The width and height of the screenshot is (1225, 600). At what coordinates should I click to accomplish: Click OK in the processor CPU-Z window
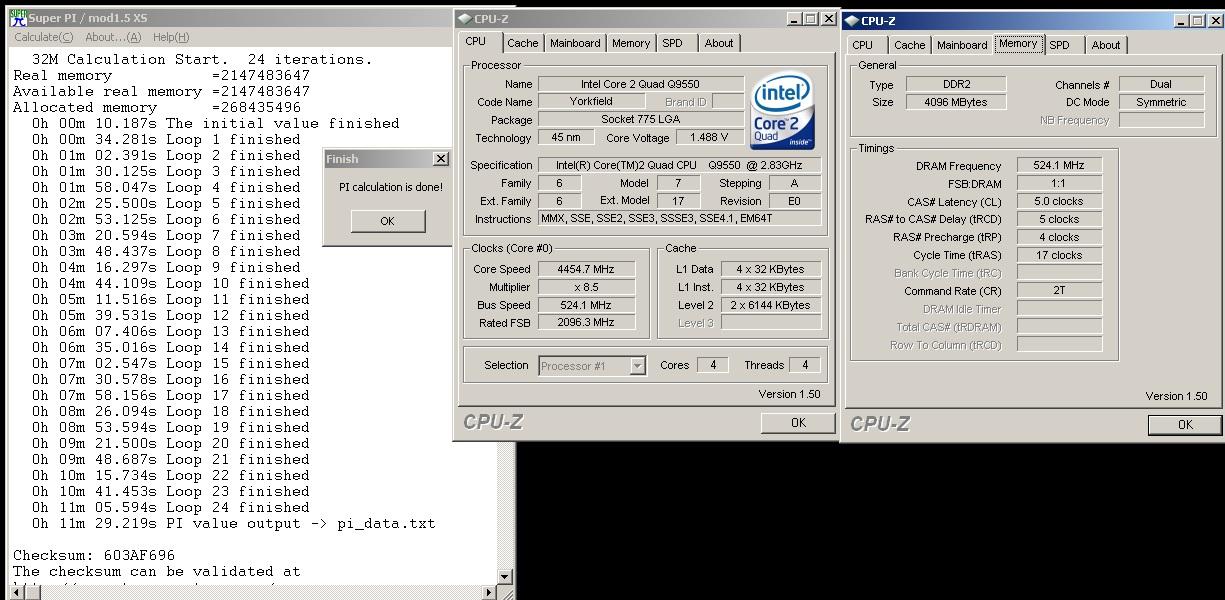pos(798,423)
